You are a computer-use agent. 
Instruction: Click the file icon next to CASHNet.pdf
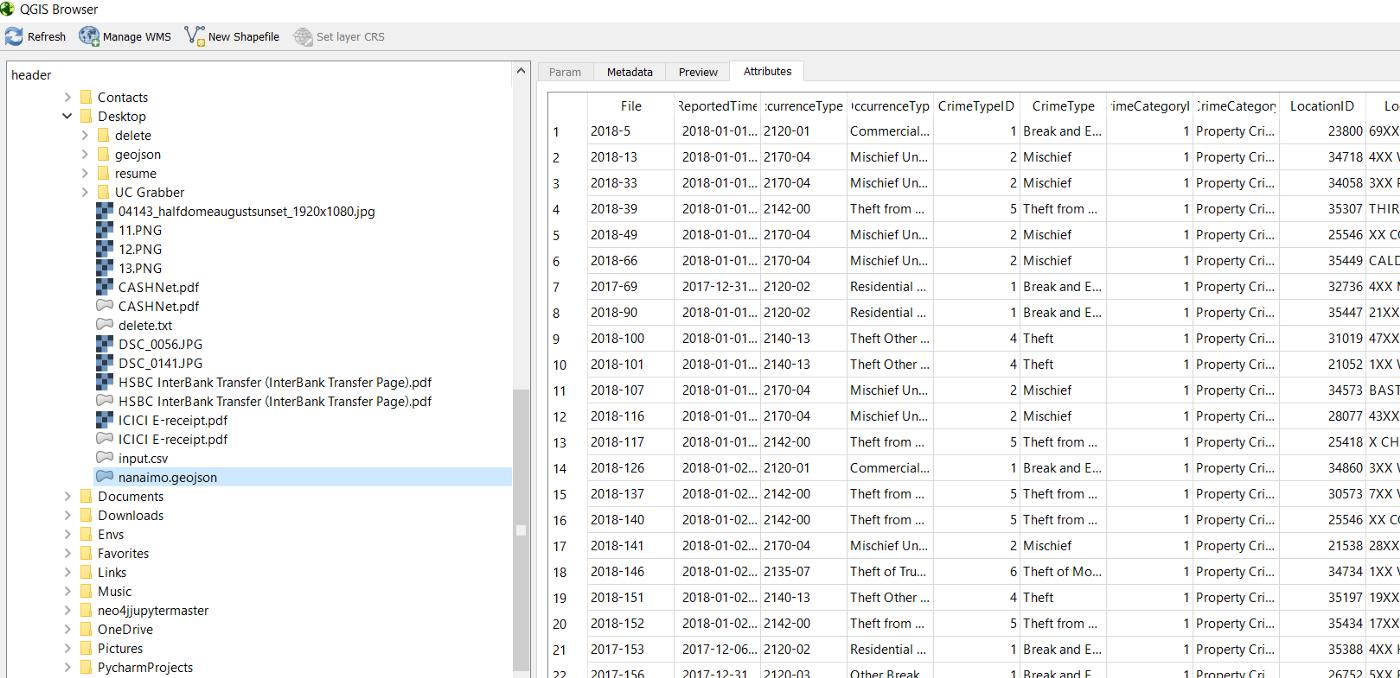(104, 306)
